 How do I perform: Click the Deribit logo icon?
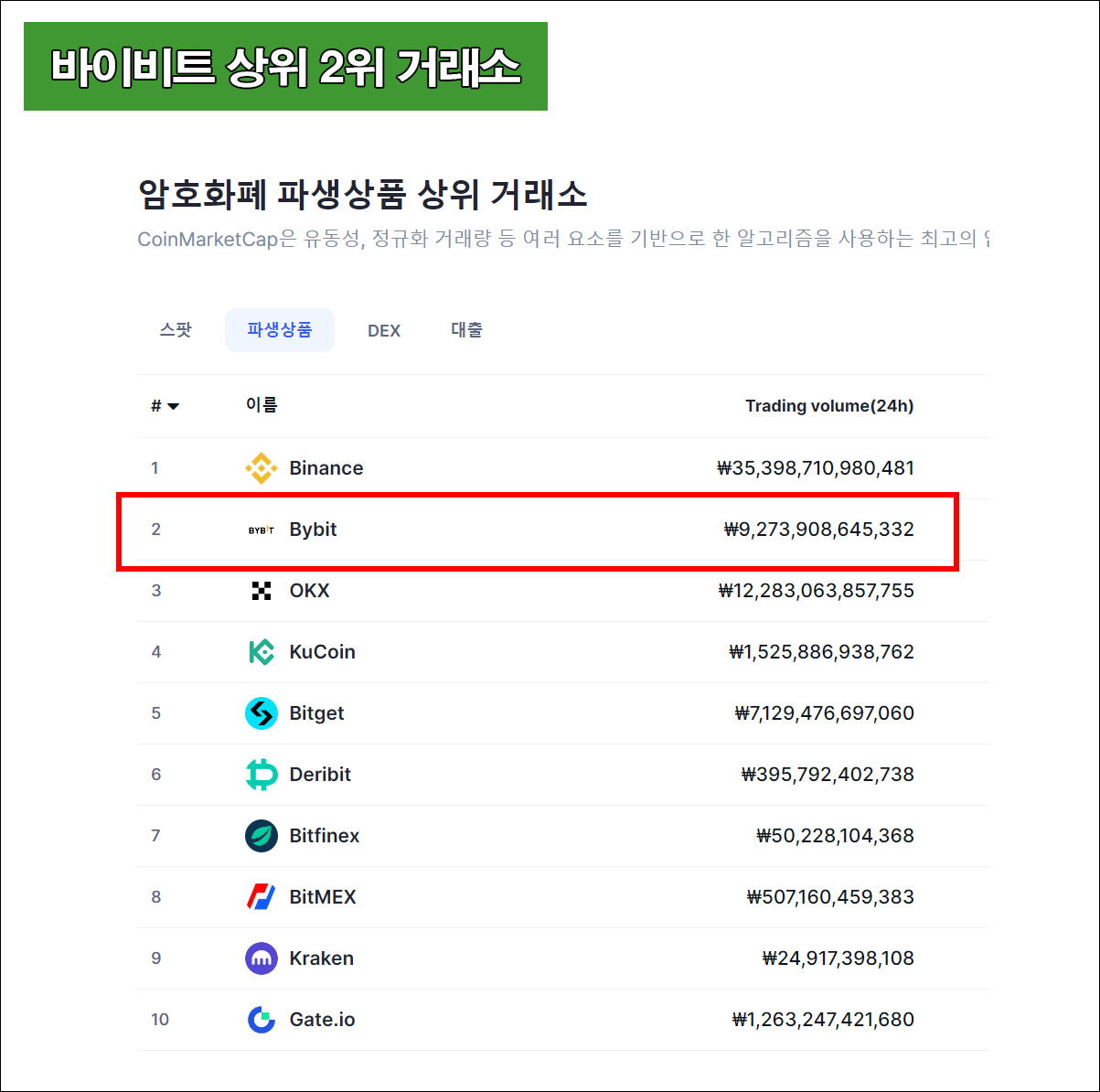click(x=262, y=775)
